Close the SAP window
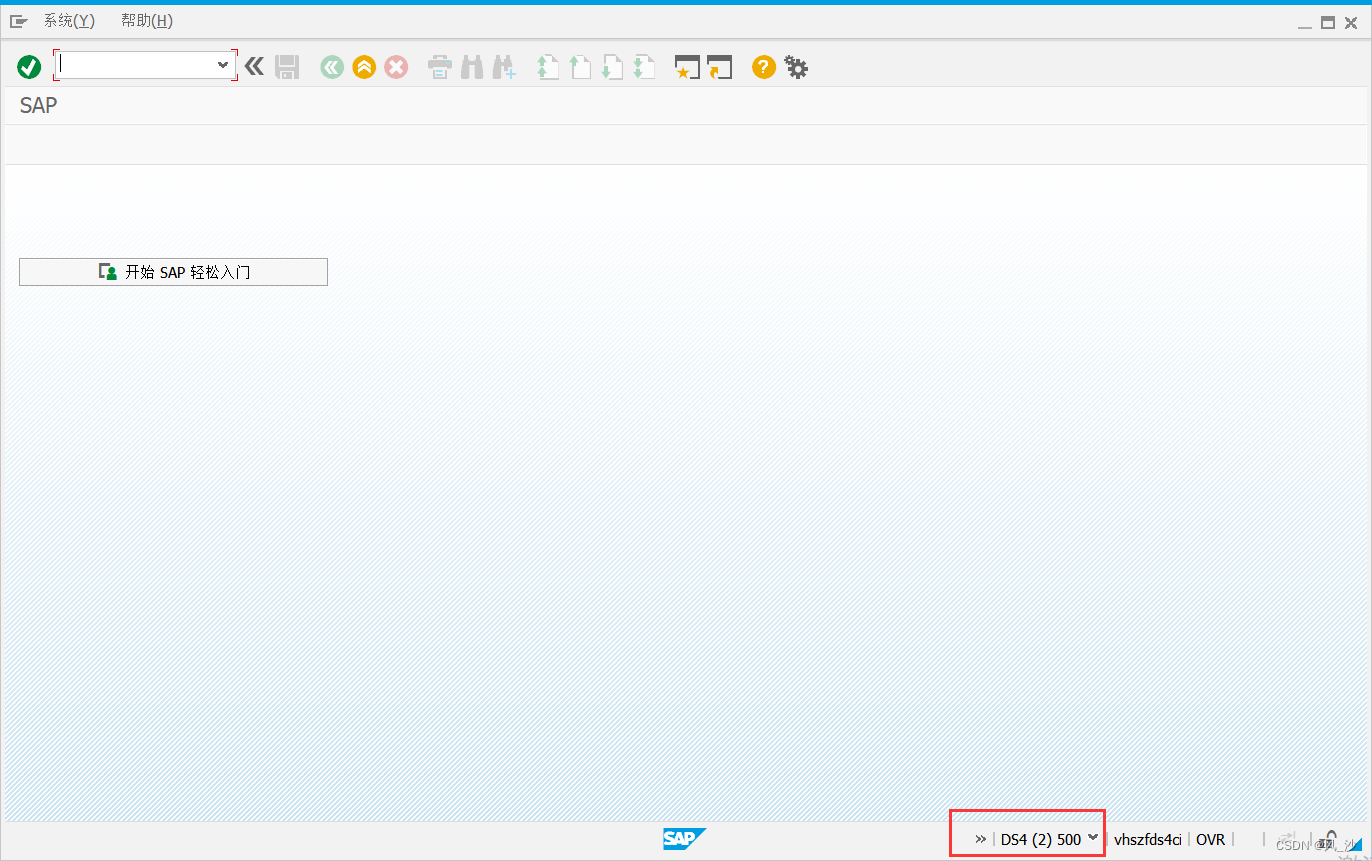 point(1351,22)
